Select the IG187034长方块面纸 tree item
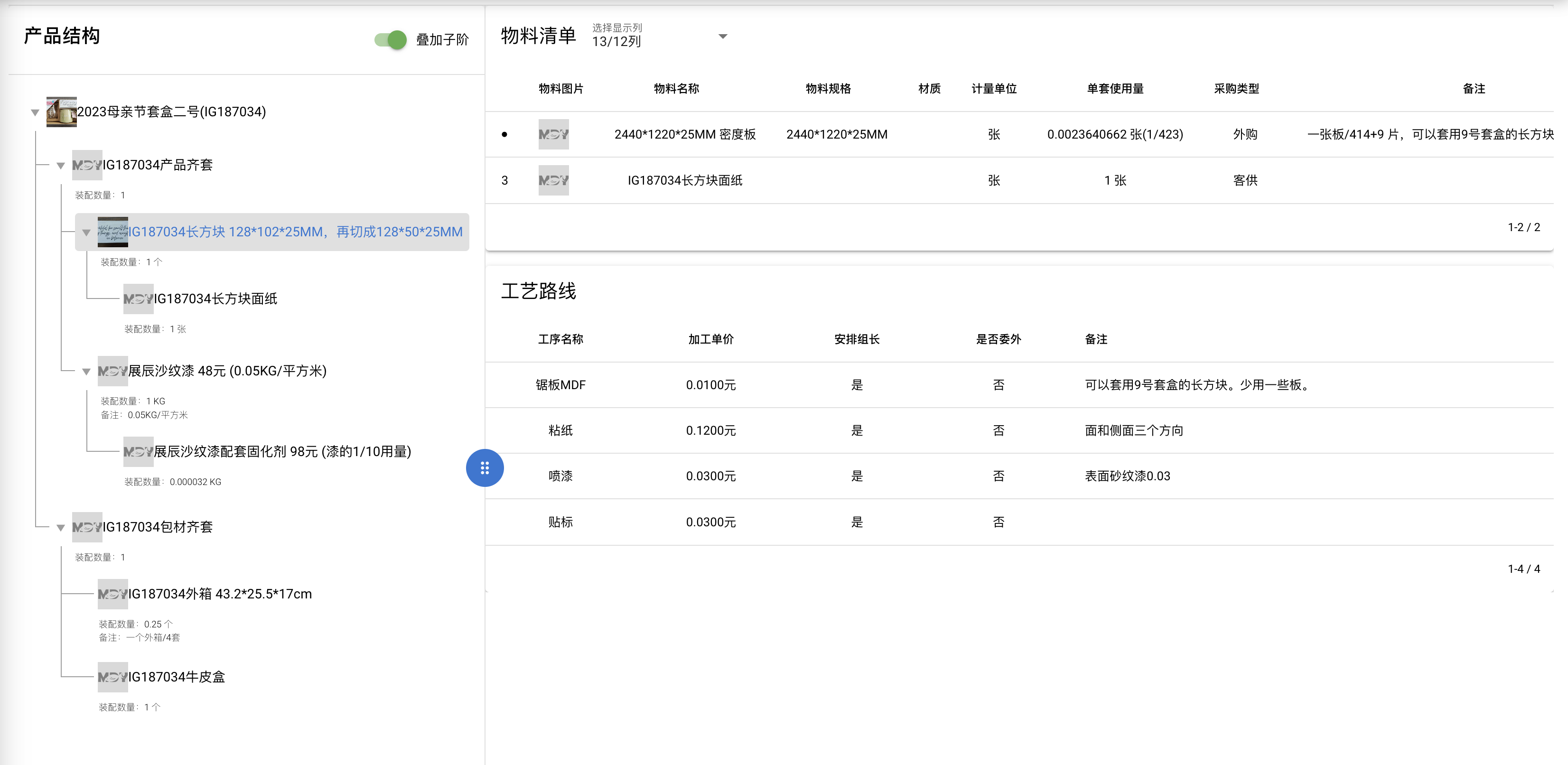 (215, 299)
